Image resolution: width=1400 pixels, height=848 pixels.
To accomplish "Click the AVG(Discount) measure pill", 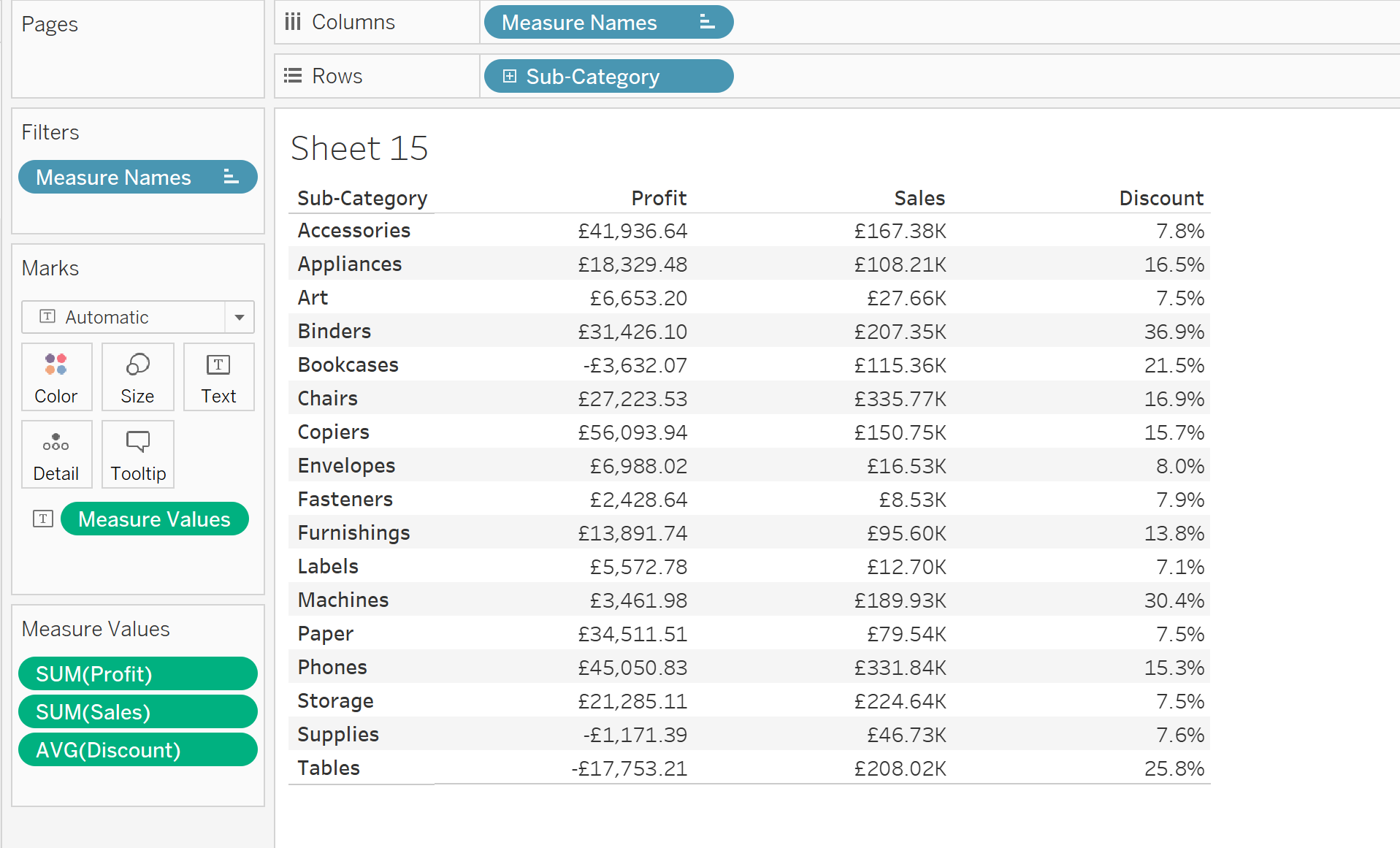I will pyautogui.click(x=137, y=749).
